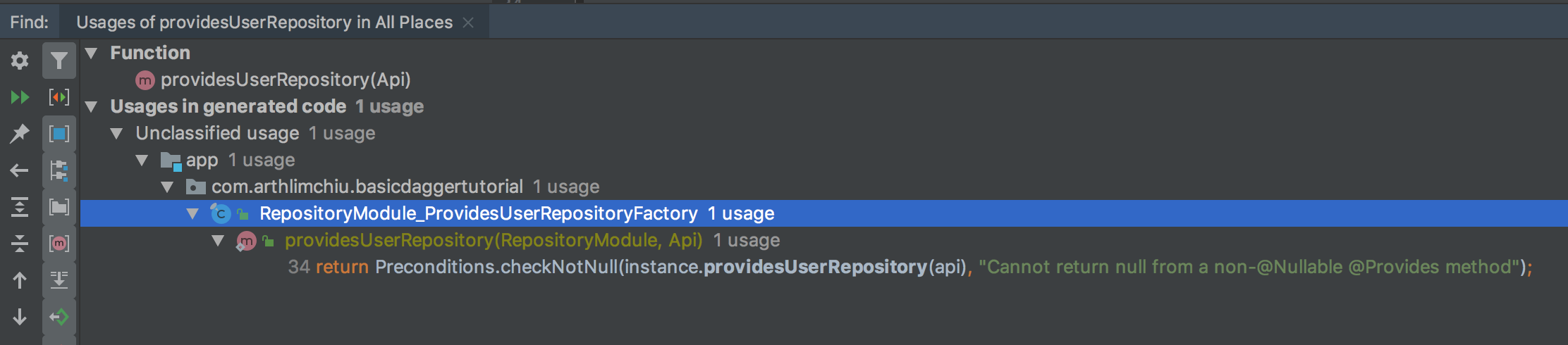Collapse all results with Collapse All icon
The image size is (1568, 345).
coord(20,244)
